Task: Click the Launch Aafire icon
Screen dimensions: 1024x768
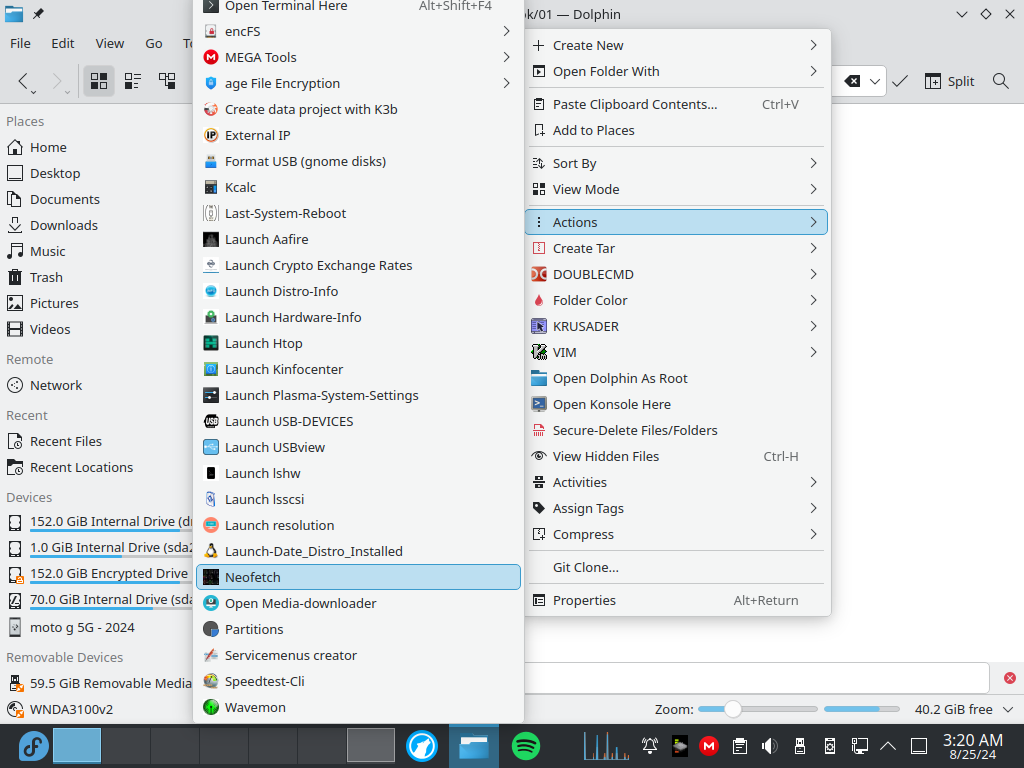Action: tap(211, 240)
